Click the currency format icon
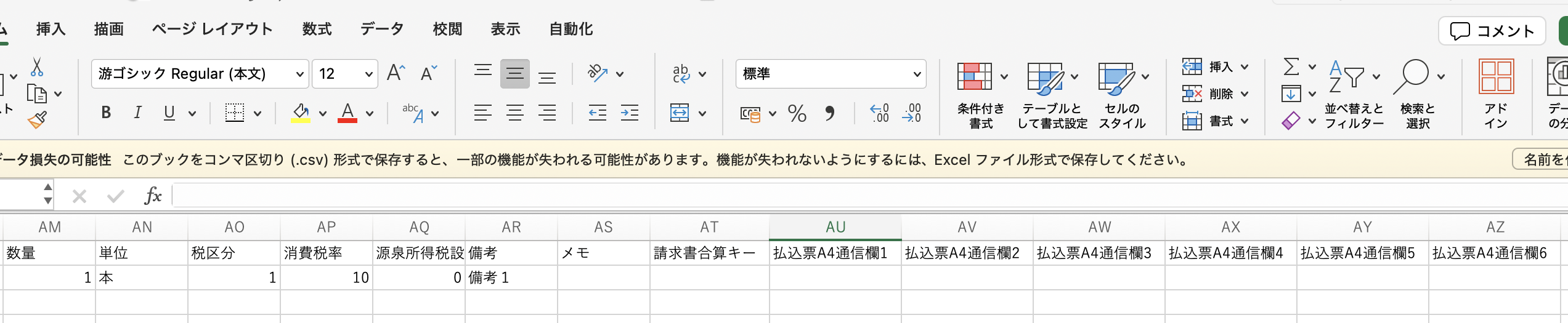The image size is (1568, 323). tap(750, 113)
